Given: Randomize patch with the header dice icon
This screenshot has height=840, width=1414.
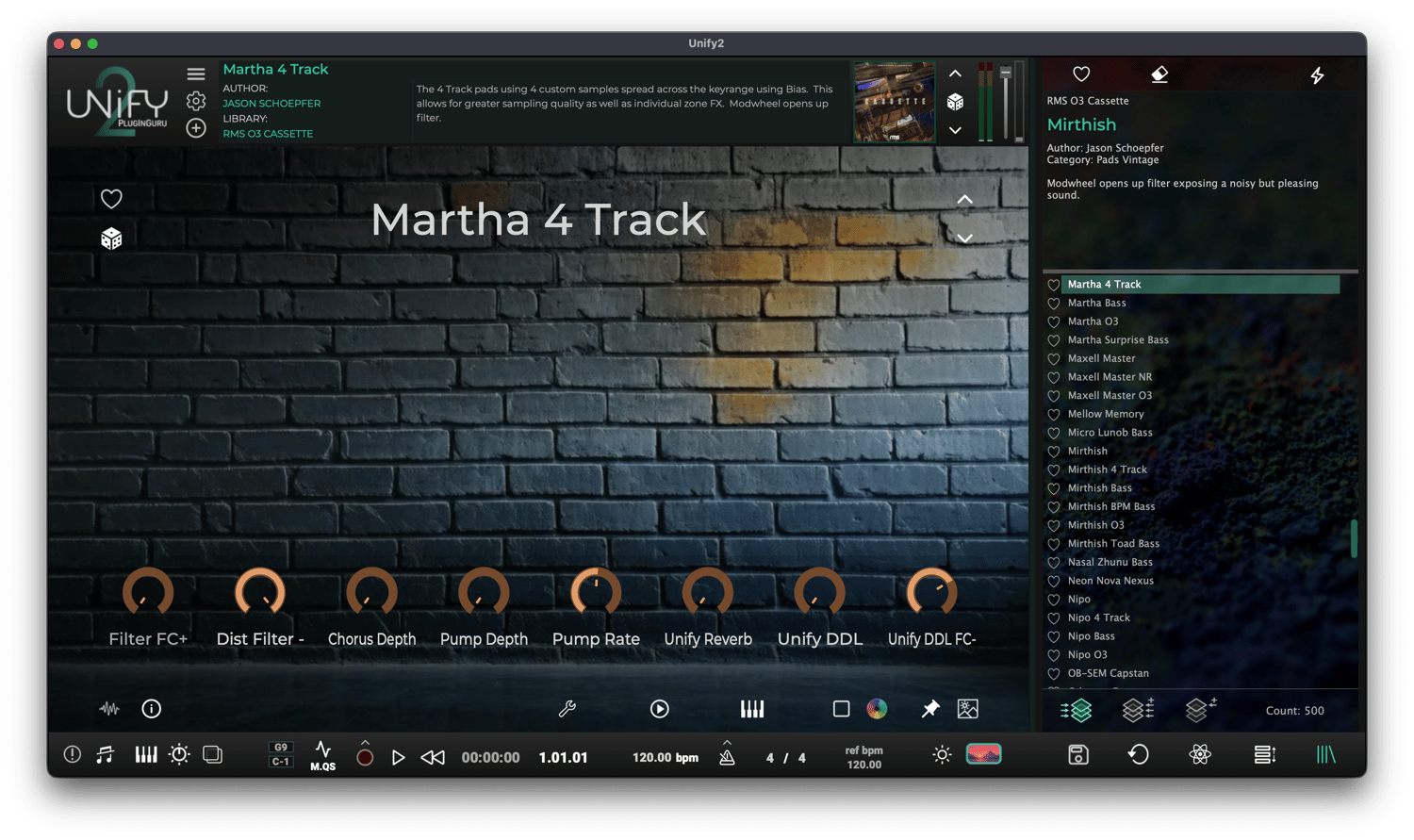Looking at the screenshot, I should 955,102.
